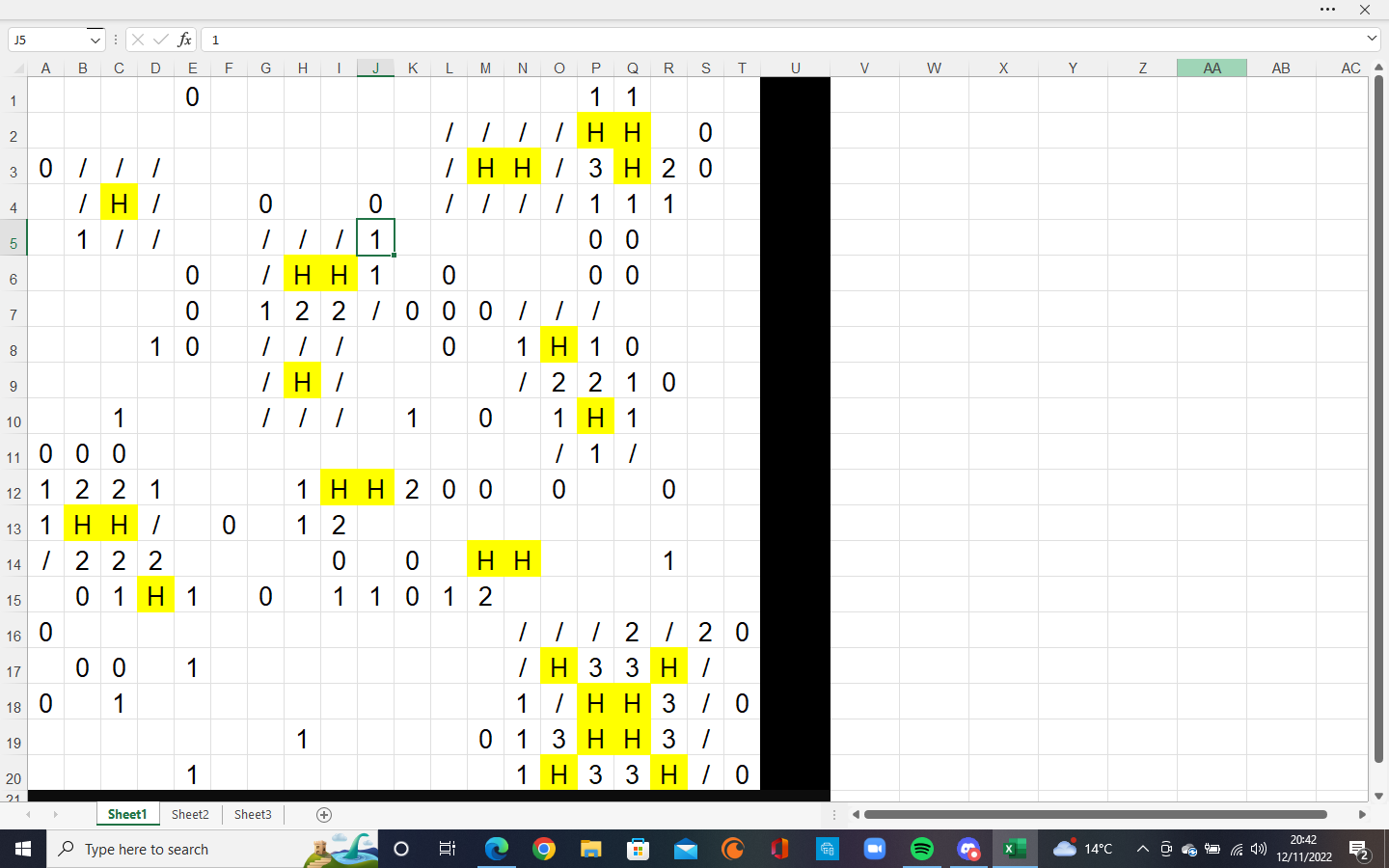Show hidden system tray icons
The height and width of the screenshot is (868, 1389).
point(1142,849)
